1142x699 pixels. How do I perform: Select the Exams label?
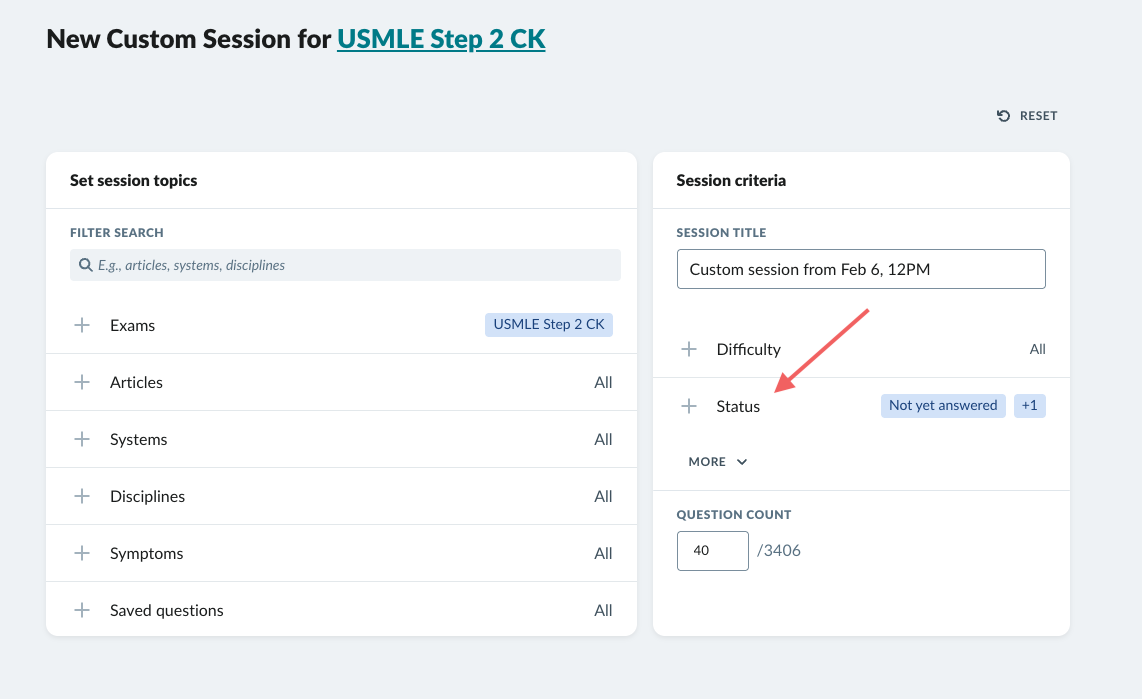(133, 325)
